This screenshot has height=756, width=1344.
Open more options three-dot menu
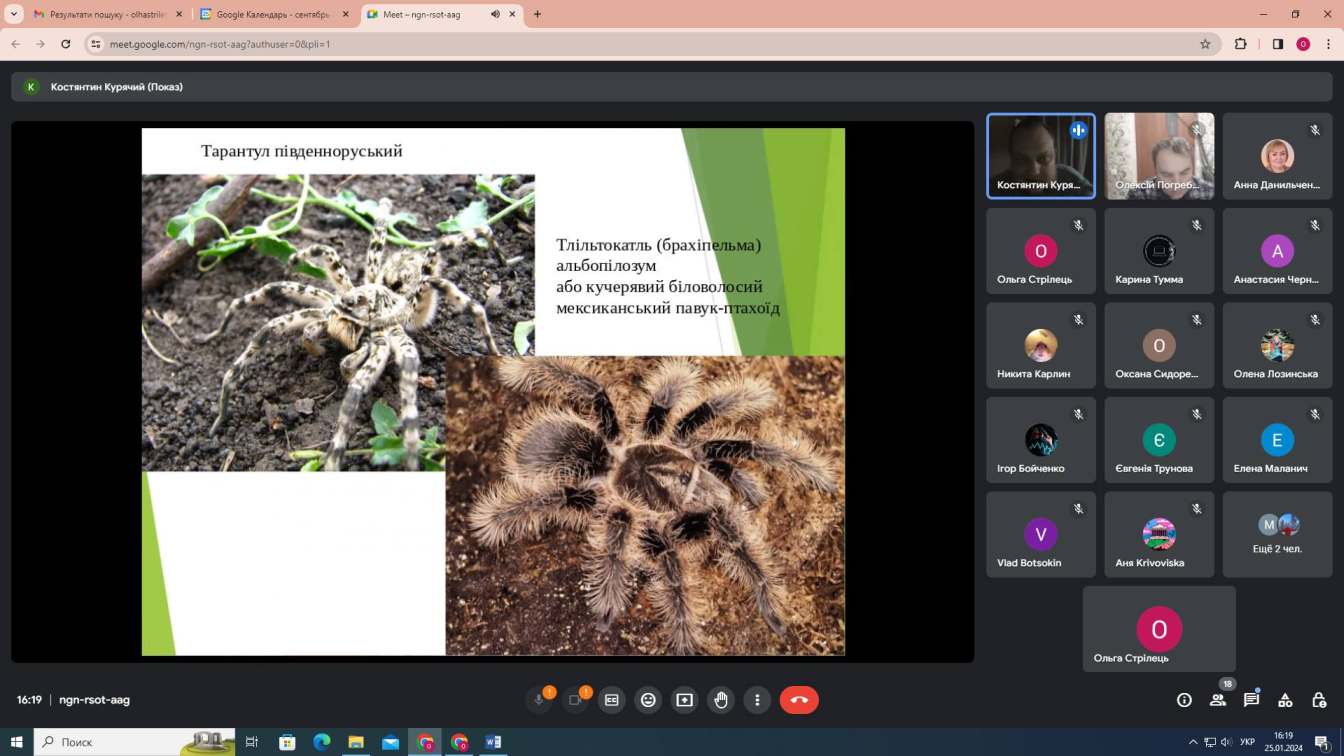(x=758, y=700)
